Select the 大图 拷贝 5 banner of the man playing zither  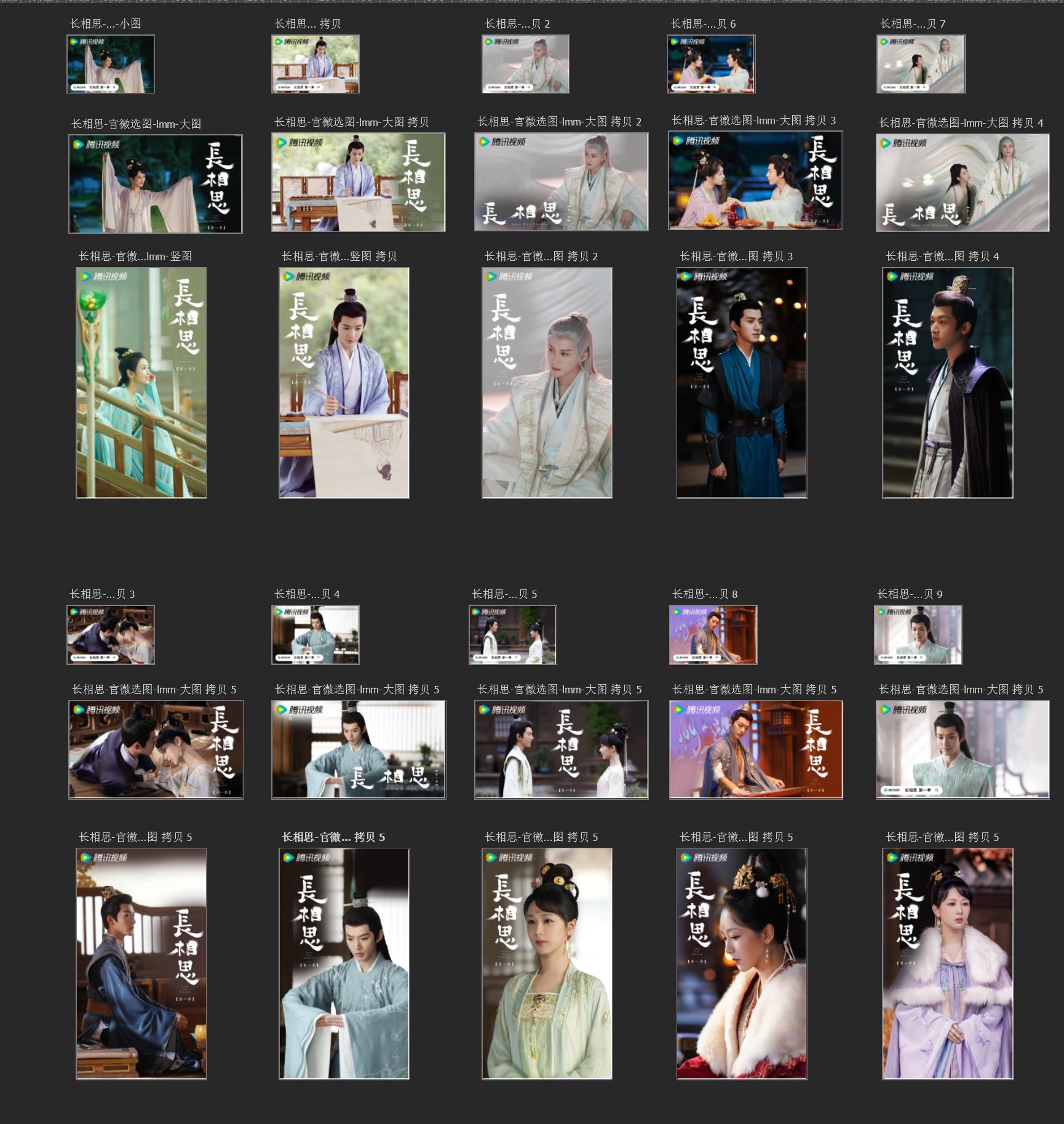tap(756, 750)
